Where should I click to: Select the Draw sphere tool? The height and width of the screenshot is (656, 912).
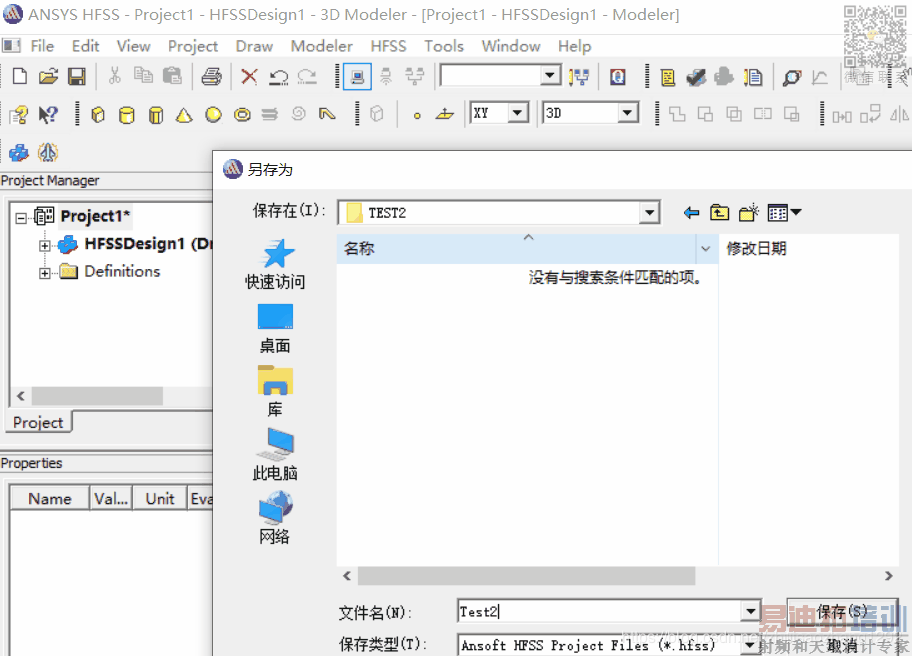click(x=213, y=115)
